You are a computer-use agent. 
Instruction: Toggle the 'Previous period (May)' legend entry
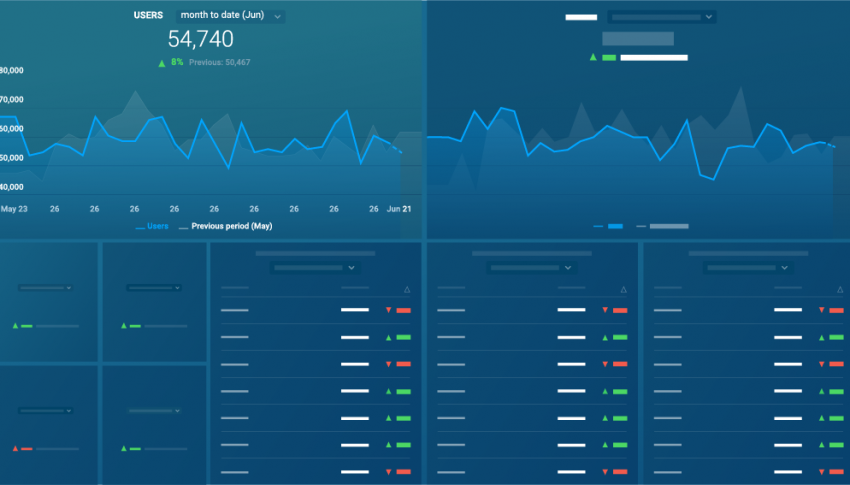(x=226, y=226)
